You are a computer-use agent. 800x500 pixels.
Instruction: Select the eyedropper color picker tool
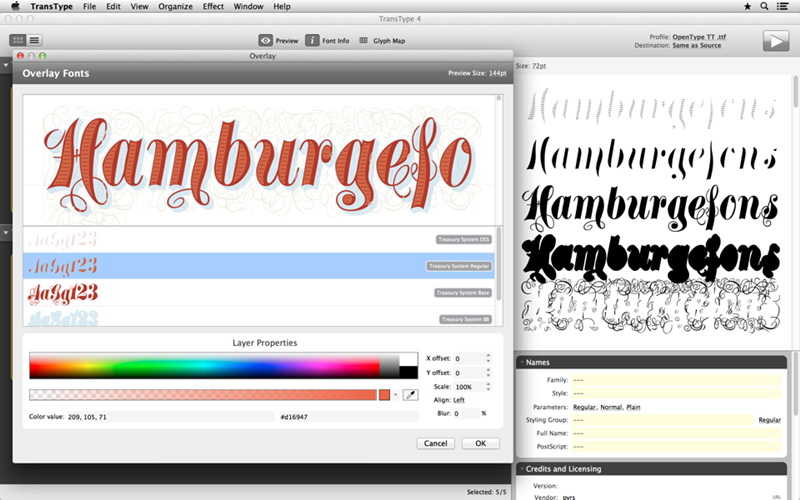[x=410, y=394]
